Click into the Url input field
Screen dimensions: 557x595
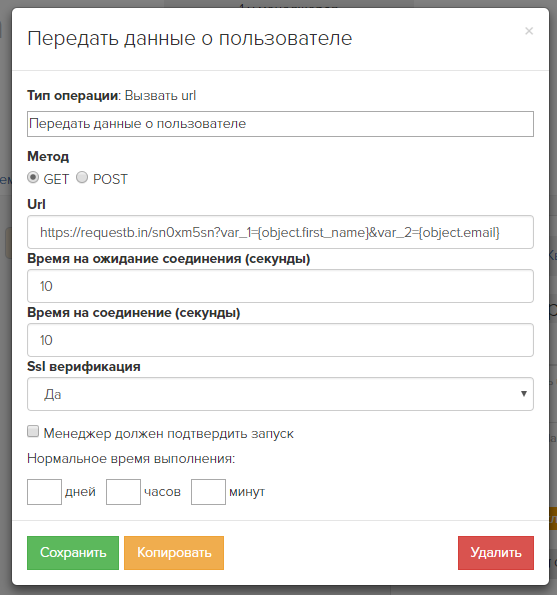[280, 232]
